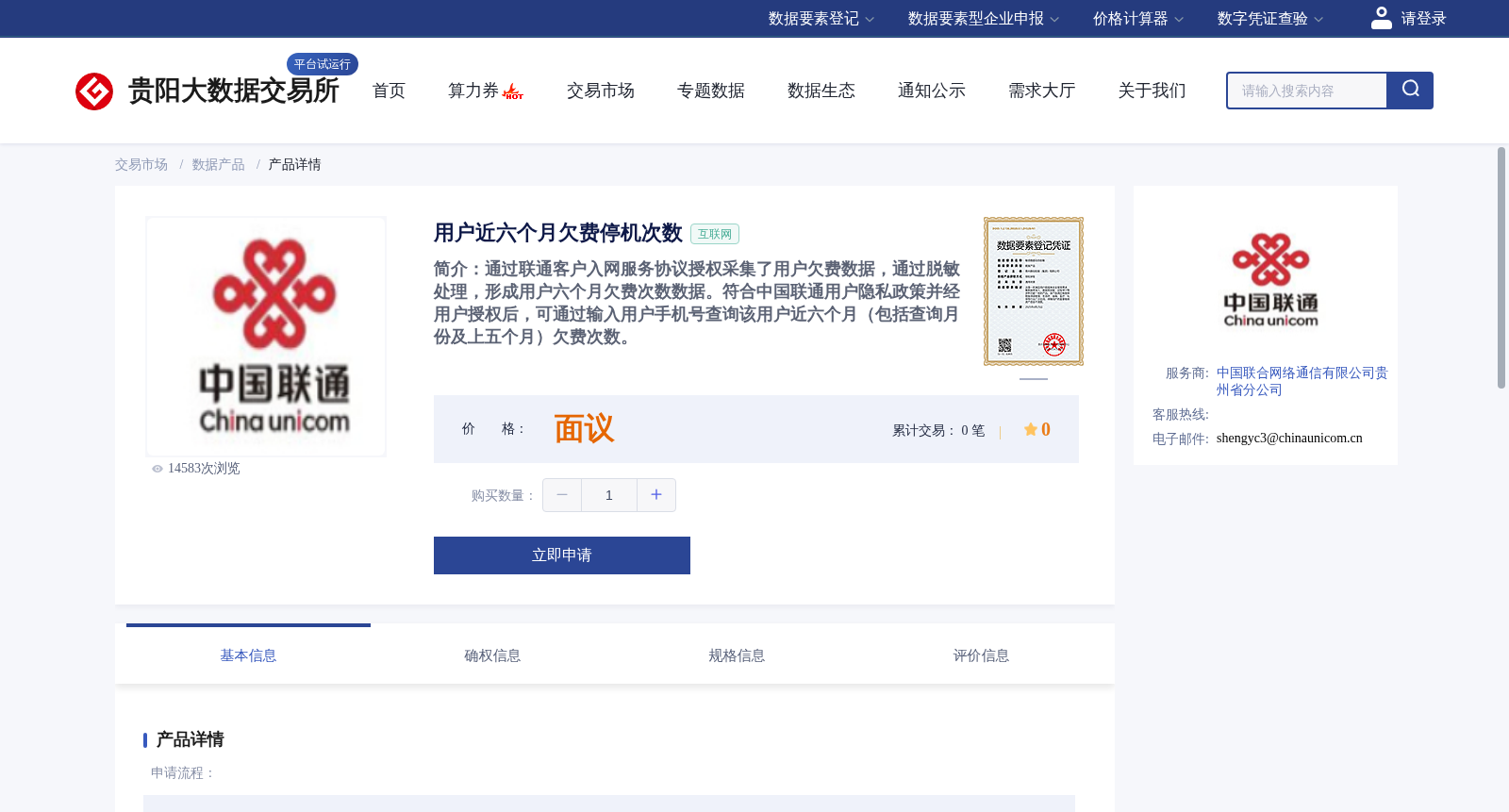Open the 关于我们 navigation item

pos(1152,91)
